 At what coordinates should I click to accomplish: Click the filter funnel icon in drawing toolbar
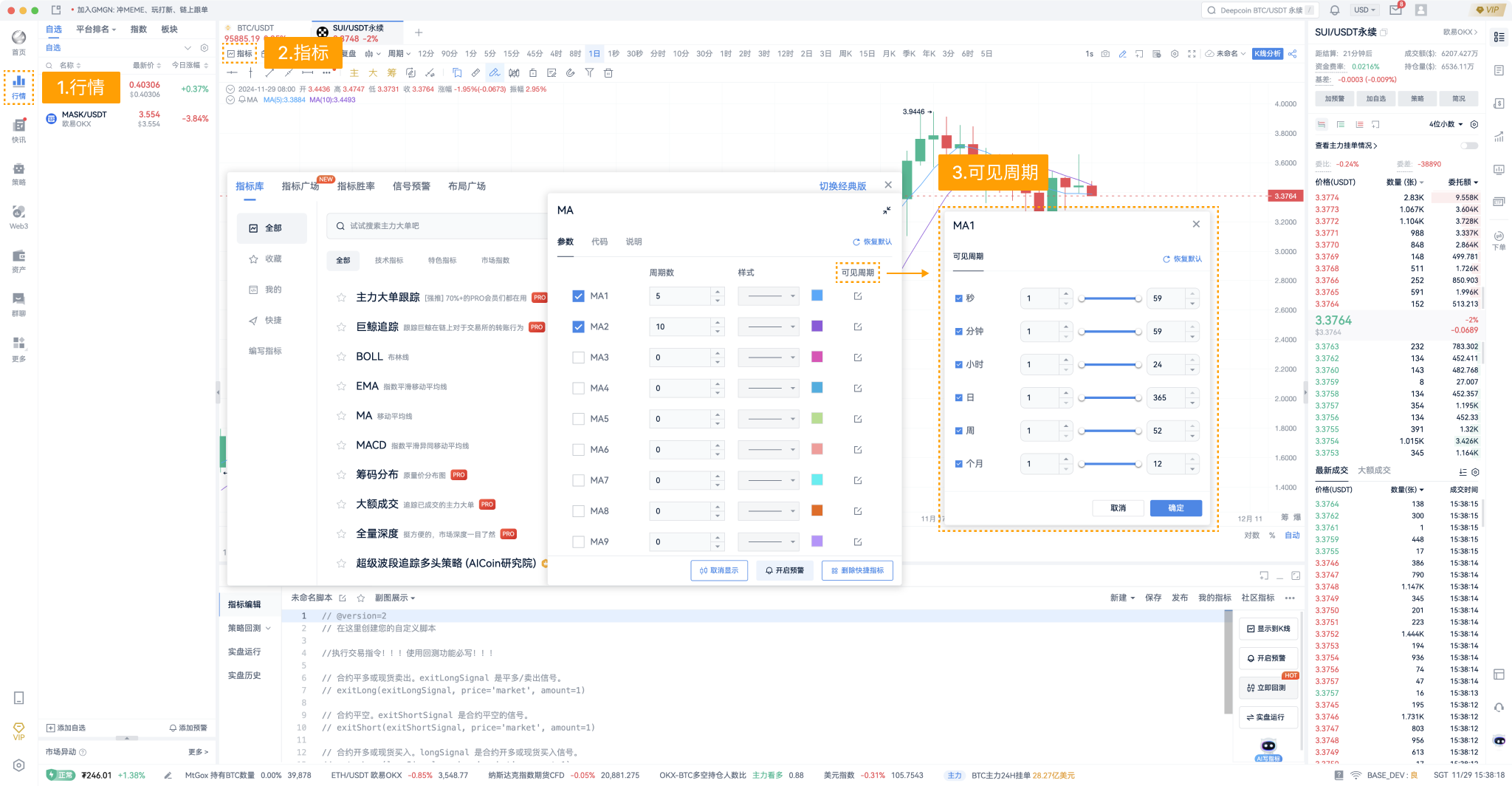point(589,73)
